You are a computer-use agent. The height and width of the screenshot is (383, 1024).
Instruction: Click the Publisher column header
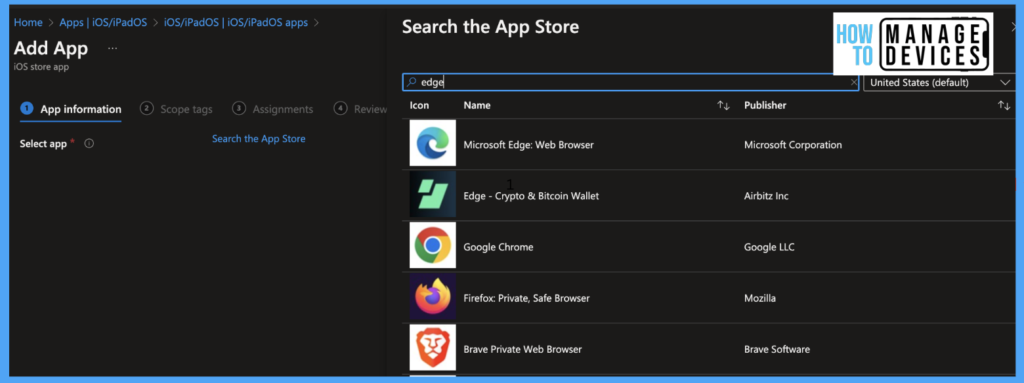click(765, 105)
